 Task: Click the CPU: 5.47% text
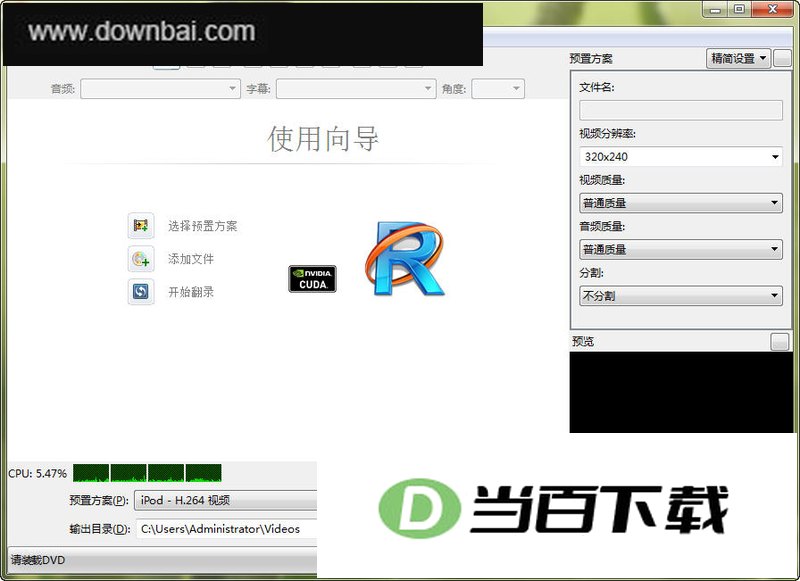coord(37,474)
